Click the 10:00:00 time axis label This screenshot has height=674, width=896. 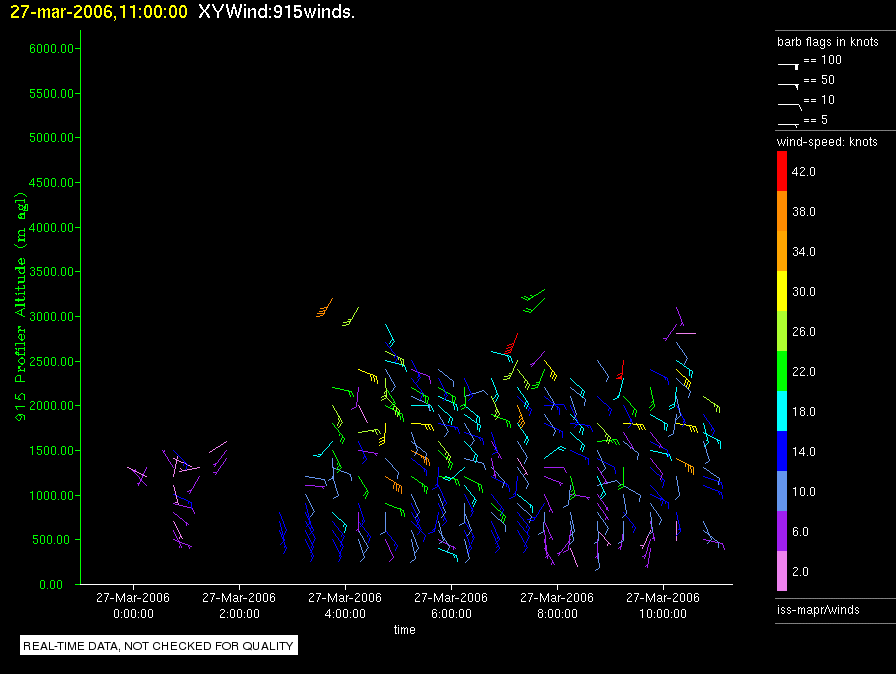pyautogui.click(x=663, y=614)
